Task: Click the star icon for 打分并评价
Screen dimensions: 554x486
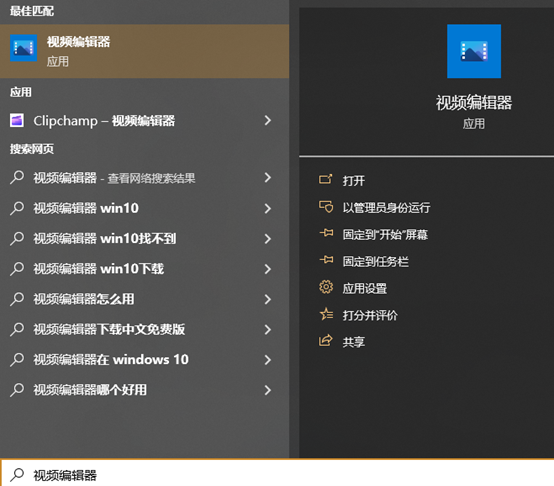Action: click(x=326, y=314)
